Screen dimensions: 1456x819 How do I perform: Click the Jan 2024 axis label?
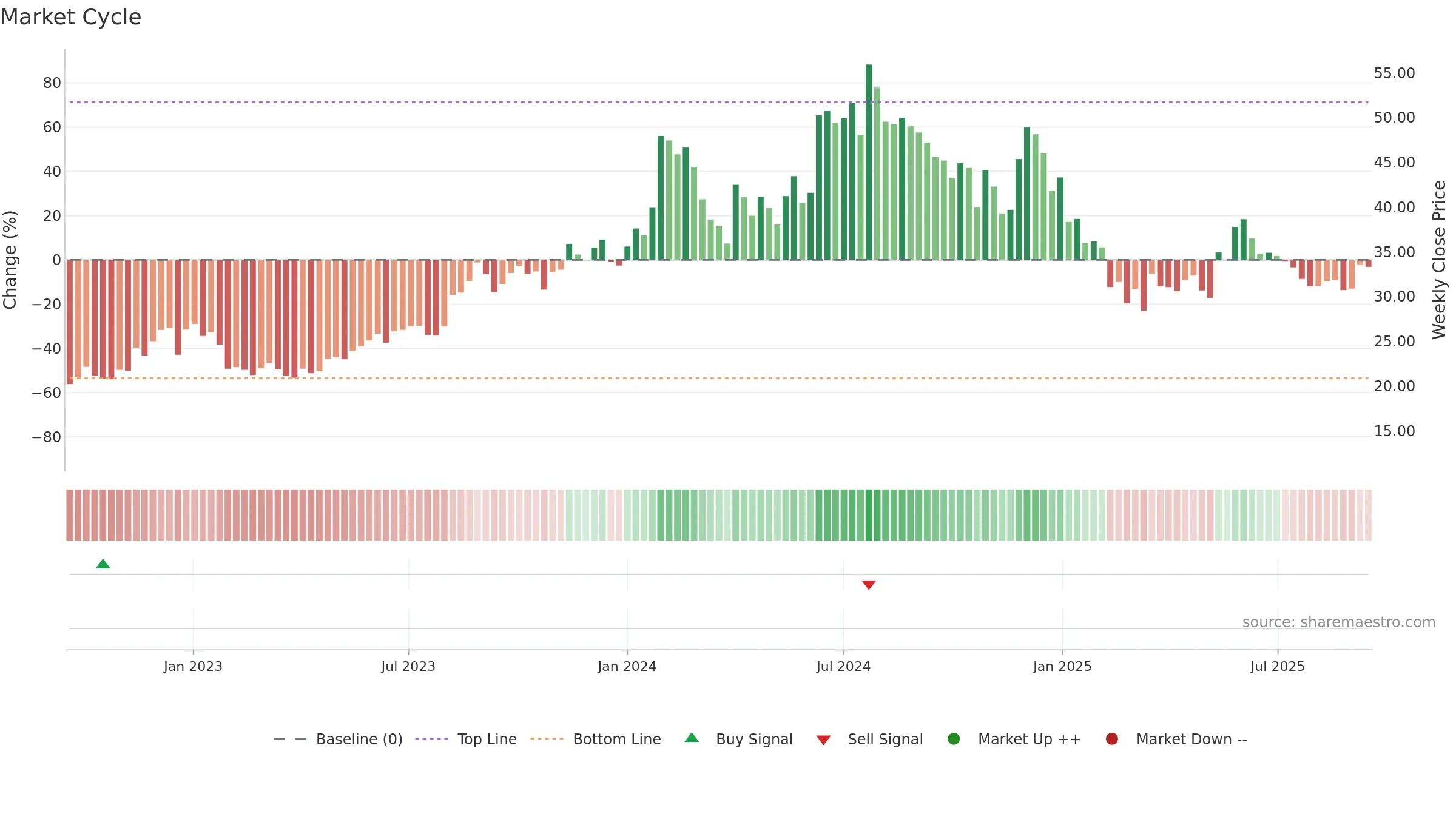(627, 666)
